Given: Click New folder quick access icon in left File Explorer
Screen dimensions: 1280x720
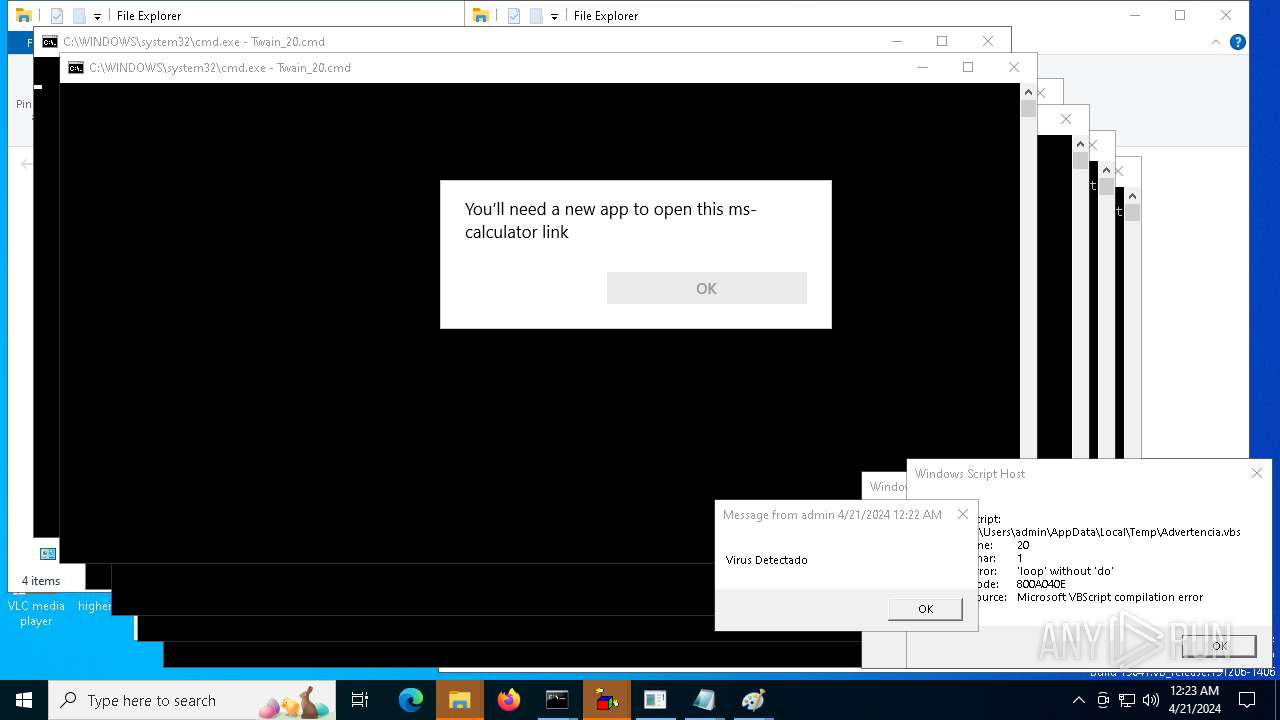Looking at the screenshot, I should click(x=78, y=16).
